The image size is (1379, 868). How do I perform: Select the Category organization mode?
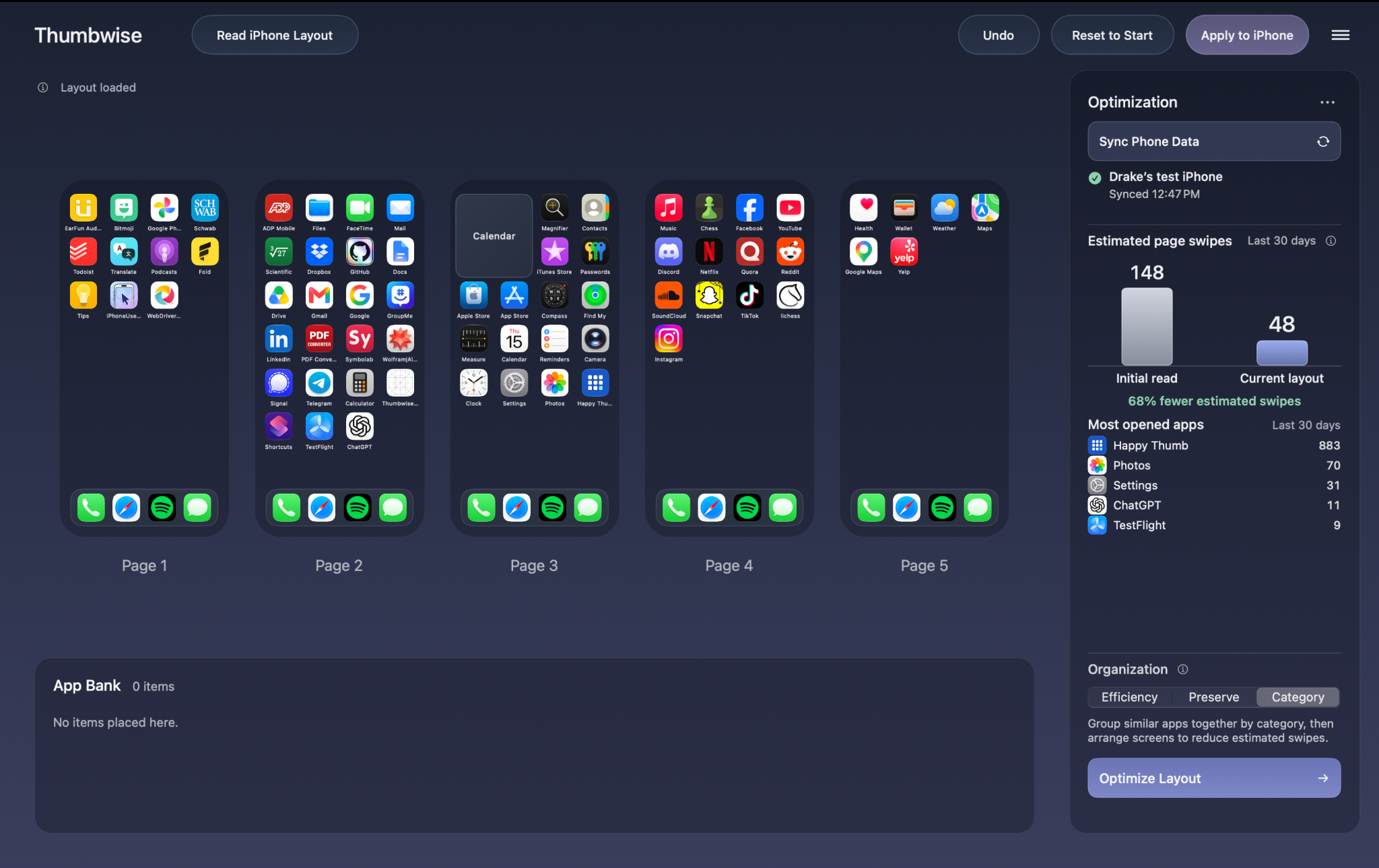point(1298,697)
